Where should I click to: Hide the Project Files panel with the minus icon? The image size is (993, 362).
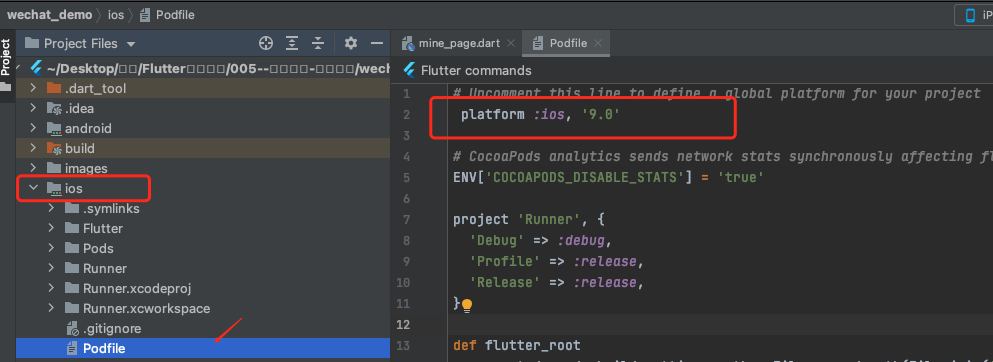[377, 43]
